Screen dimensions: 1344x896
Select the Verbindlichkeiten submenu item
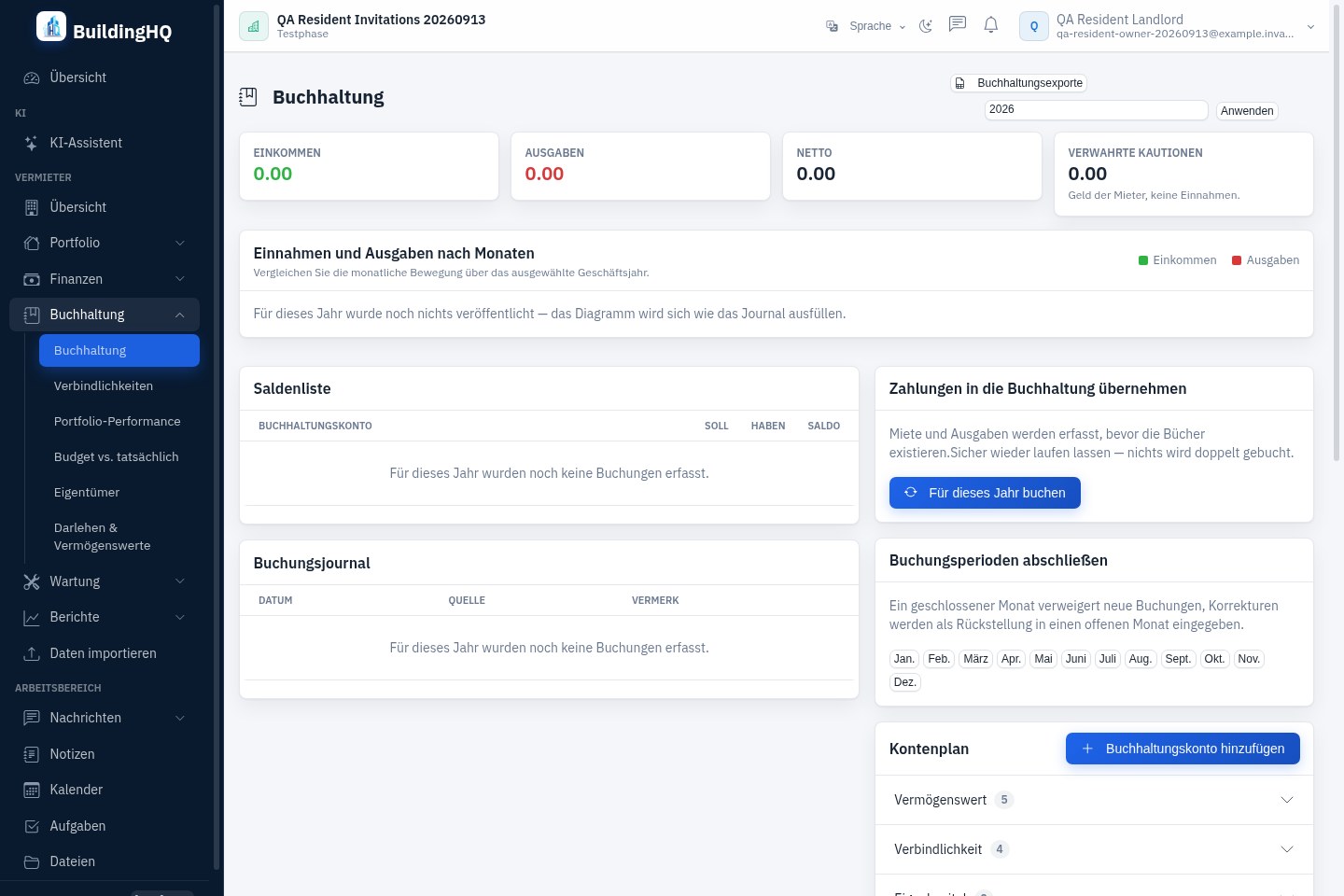(x=119, y=385)
